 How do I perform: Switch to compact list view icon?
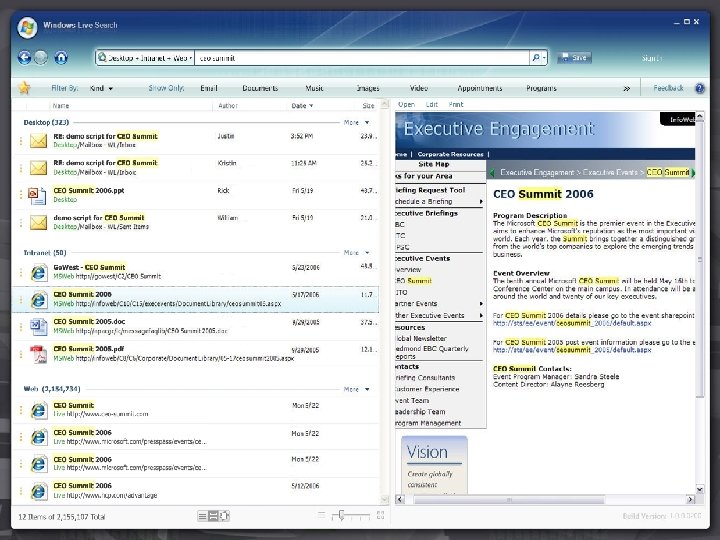(202, 516)
